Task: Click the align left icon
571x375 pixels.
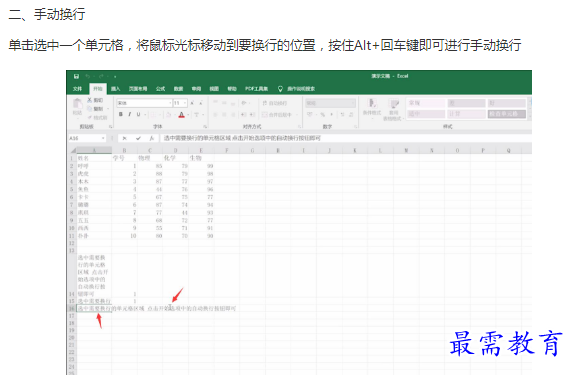Action: 216,115
